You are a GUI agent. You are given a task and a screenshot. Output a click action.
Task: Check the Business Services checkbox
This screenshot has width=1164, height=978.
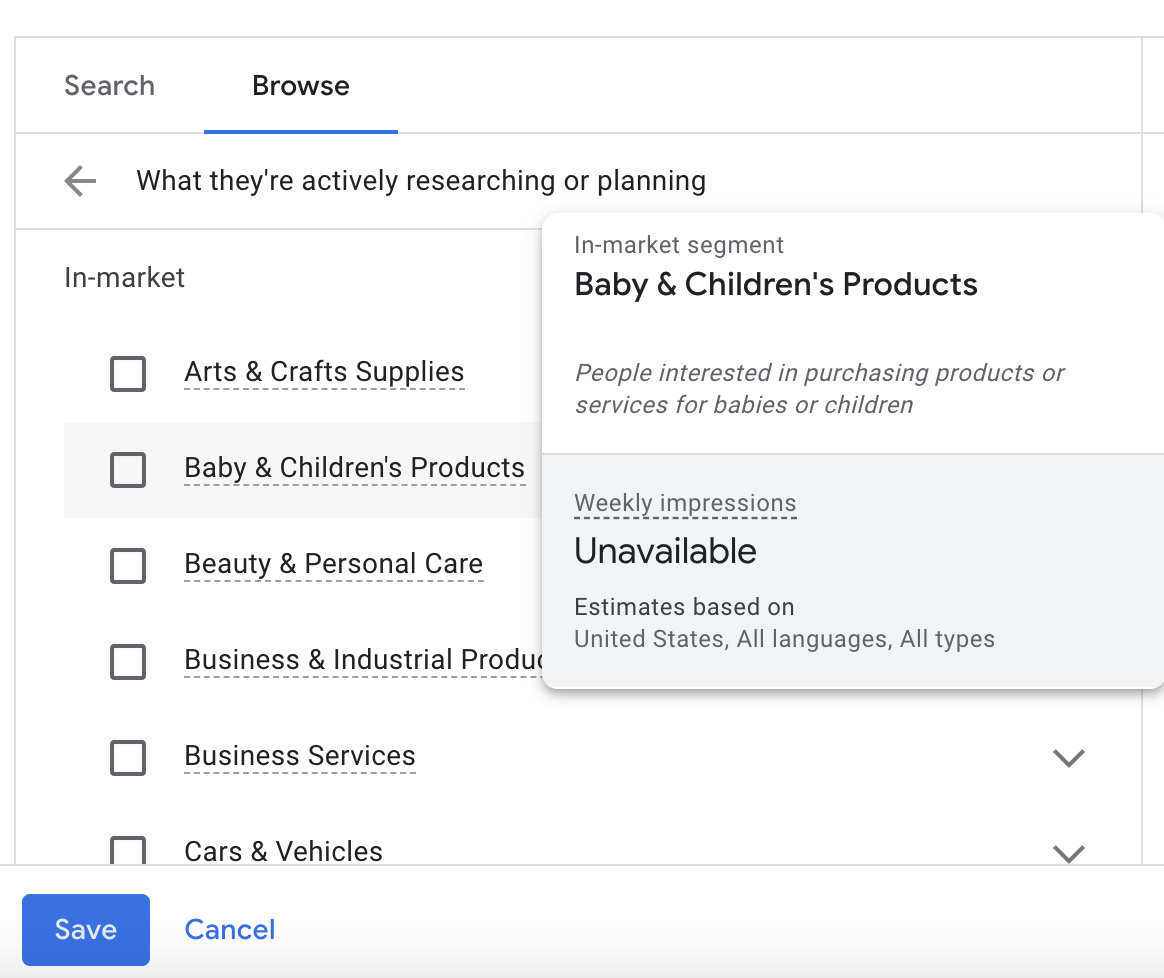[128, 757]
